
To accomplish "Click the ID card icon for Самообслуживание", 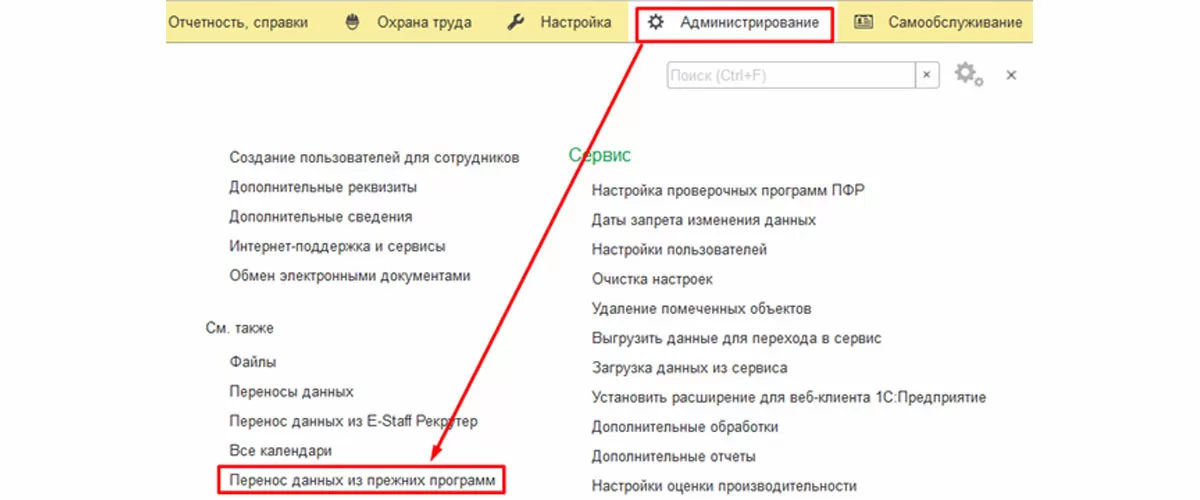I will coord(865,22).
